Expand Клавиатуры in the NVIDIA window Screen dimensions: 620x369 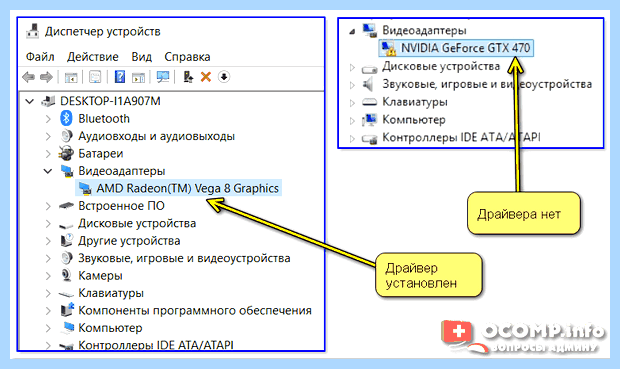(x=352, y=102)
